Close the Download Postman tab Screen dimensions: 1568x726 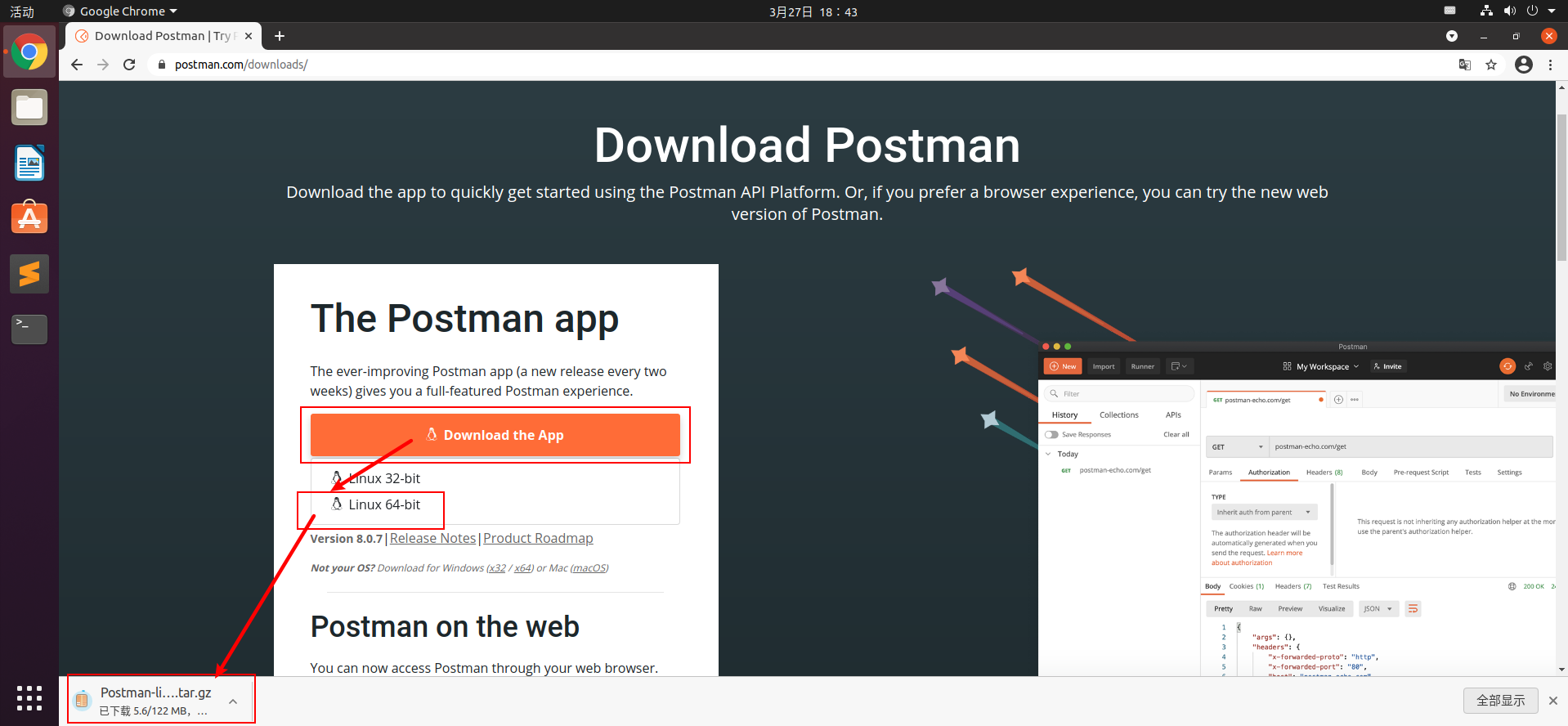coord(249,36)
